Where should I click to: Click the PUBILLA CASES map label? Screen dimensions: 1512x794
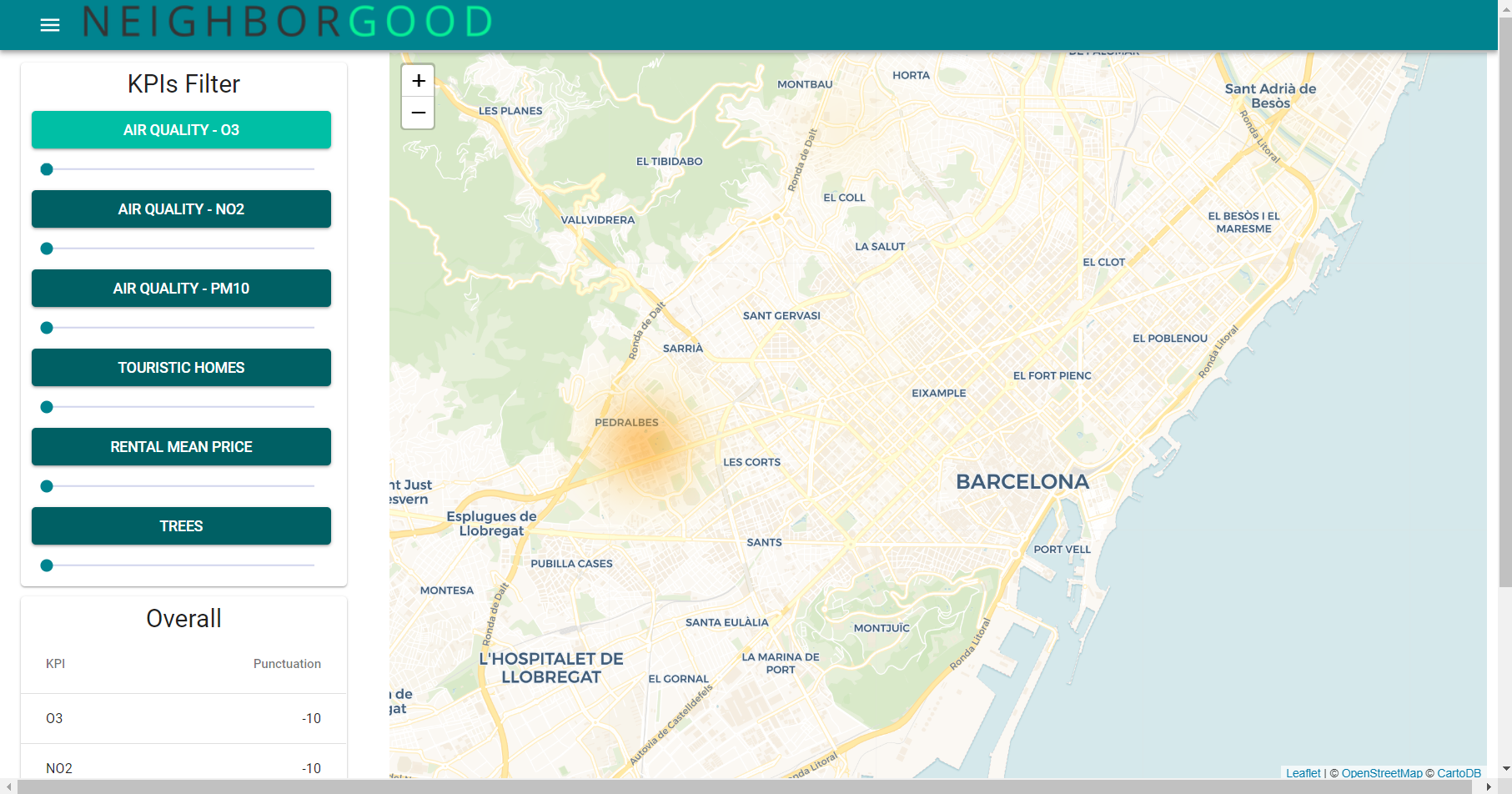[571, 564]
